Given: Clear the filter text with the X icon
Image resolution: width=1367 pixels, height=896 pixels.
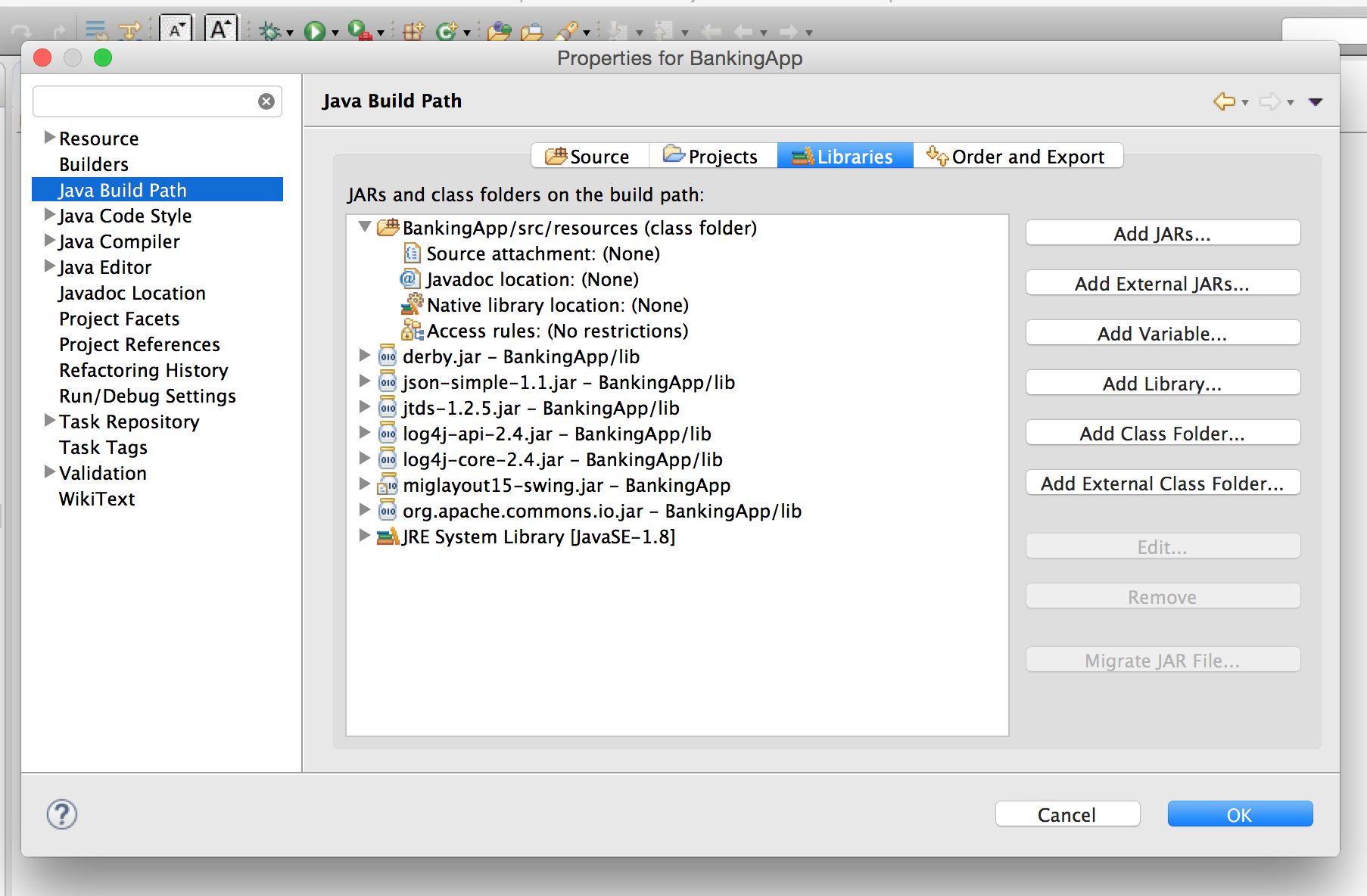Looking at the screenshot, I should tap(266, 101).
